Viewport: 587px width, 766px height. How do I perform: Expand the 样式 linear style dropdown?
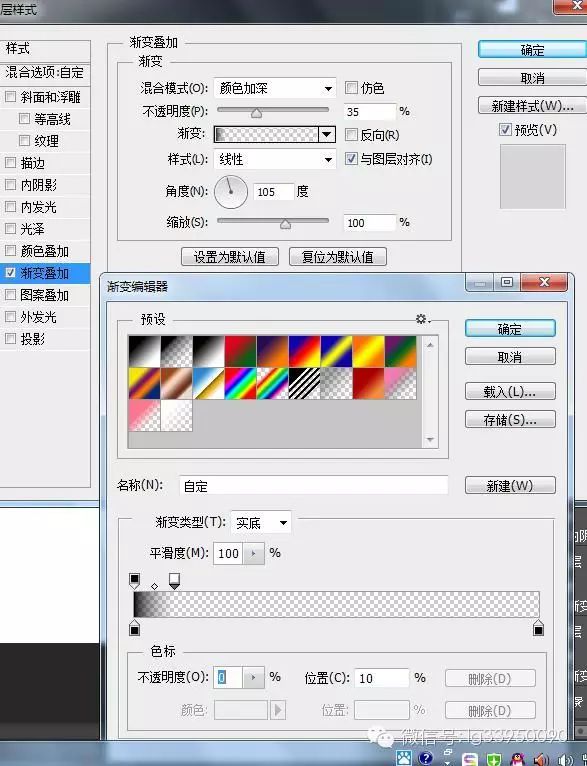click(x=275, y=159)
